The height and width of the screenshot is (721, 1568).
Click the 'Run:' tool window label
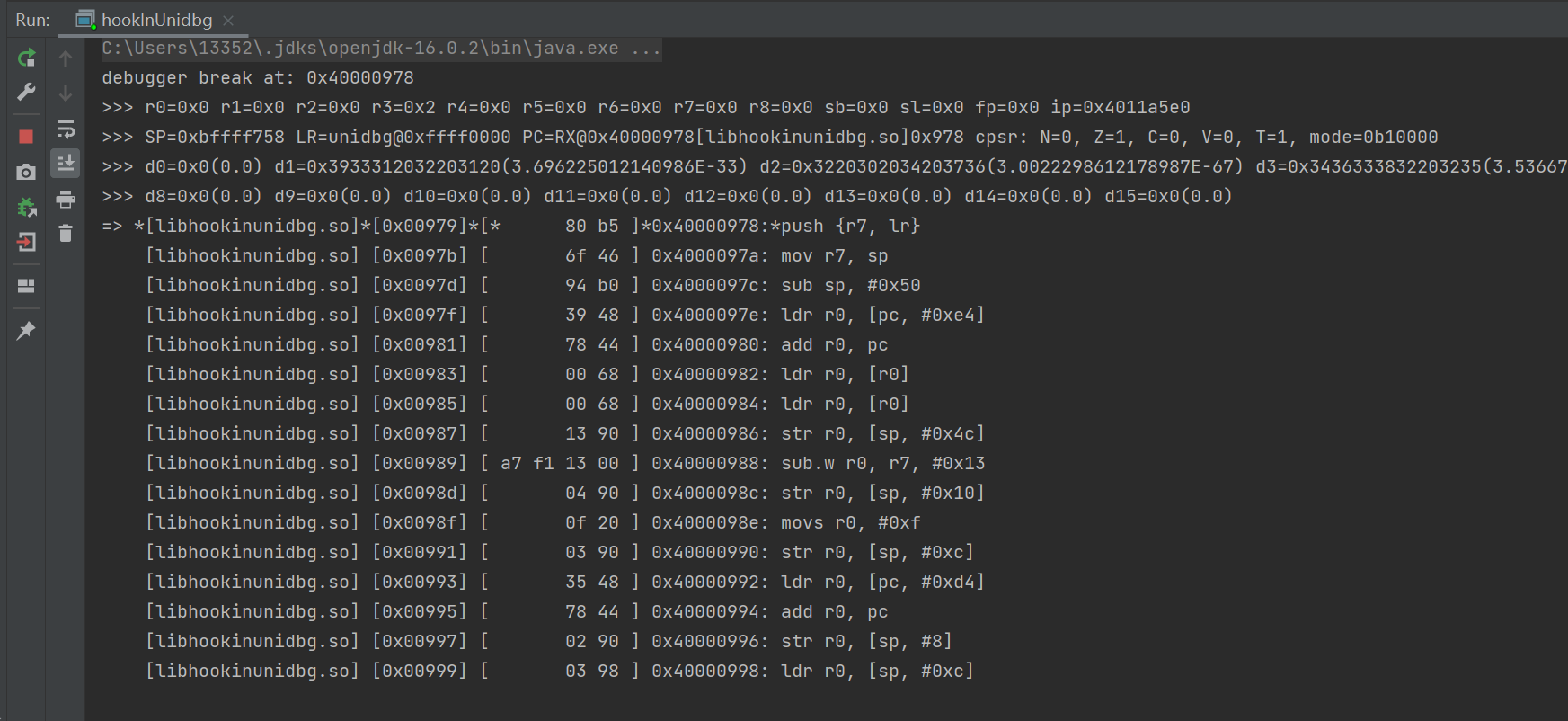click(x=32, y=20)
